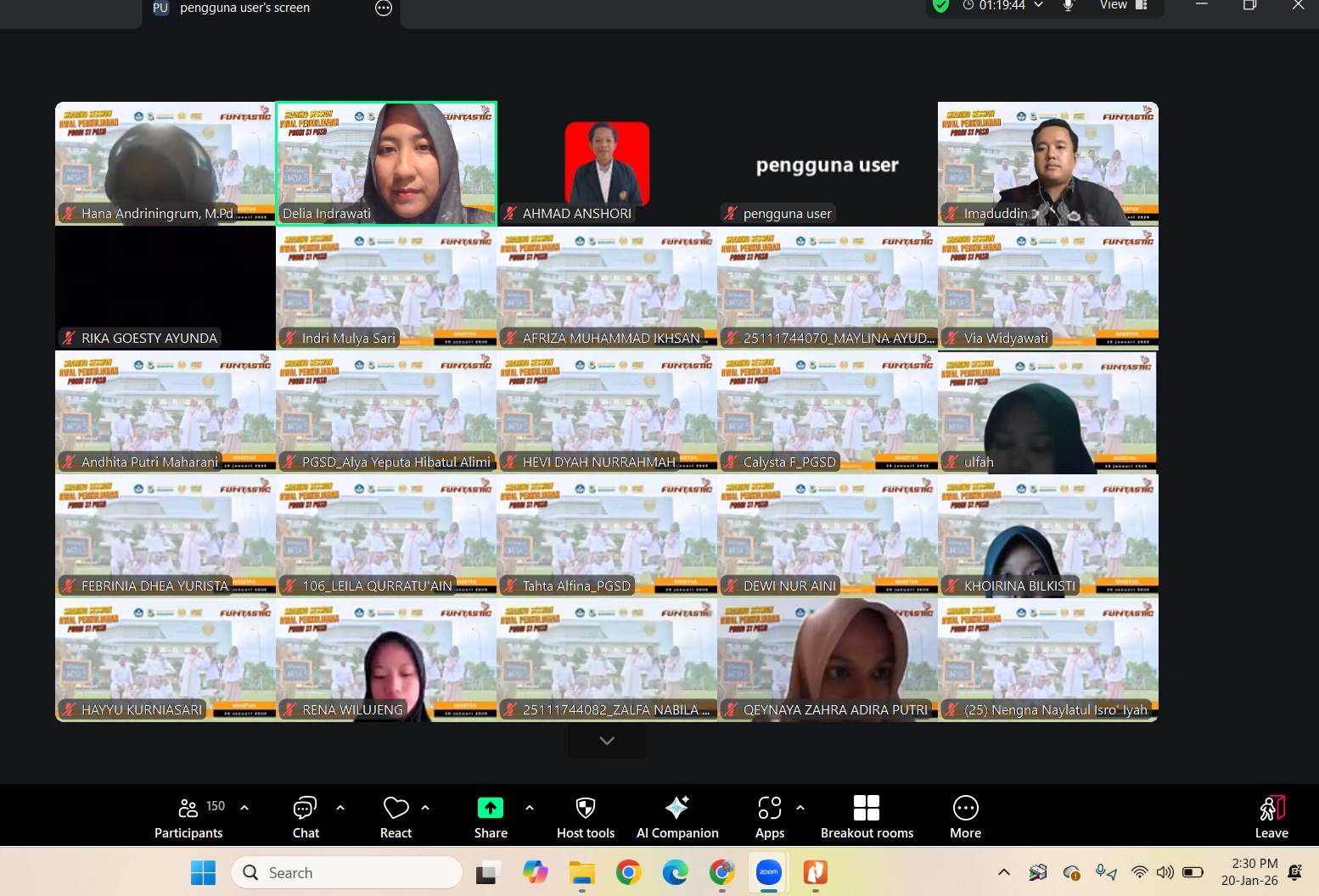Open the More options menu
This screenshot has width=1319, height=896.
(965, 816)
